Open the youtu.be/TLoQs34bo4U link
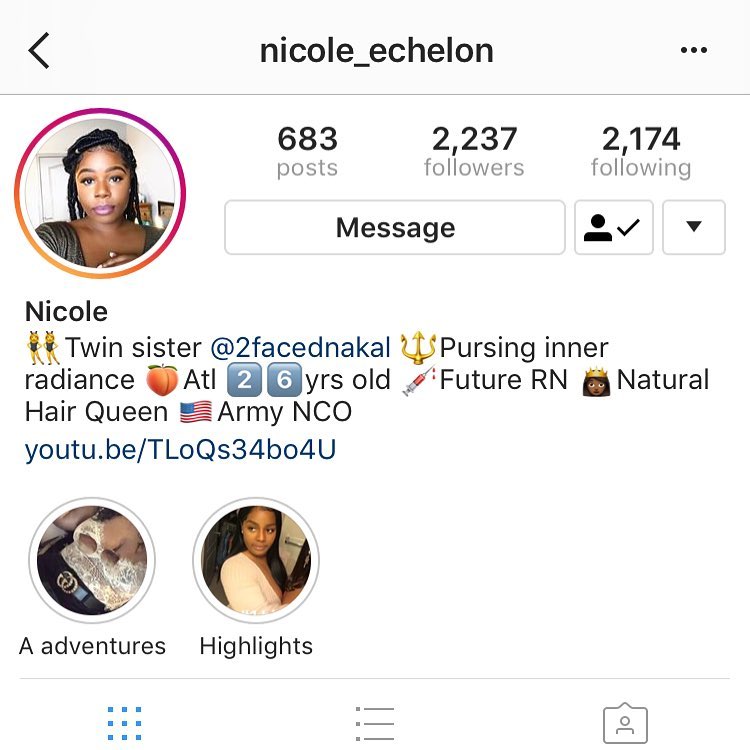 180,449
